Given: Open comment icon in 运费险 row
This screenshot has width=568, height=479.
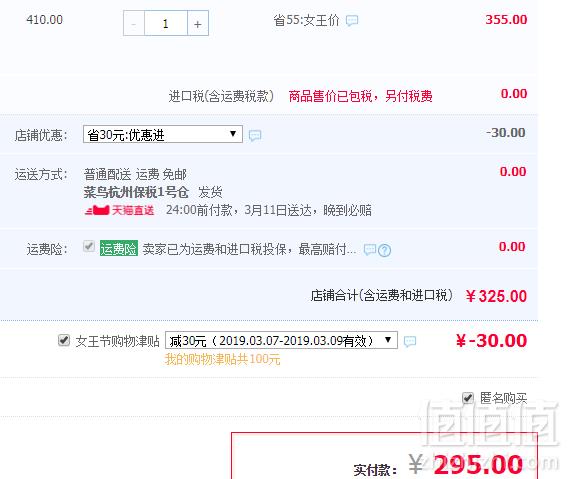Looking at the screenshot, I should click(369, 249).
